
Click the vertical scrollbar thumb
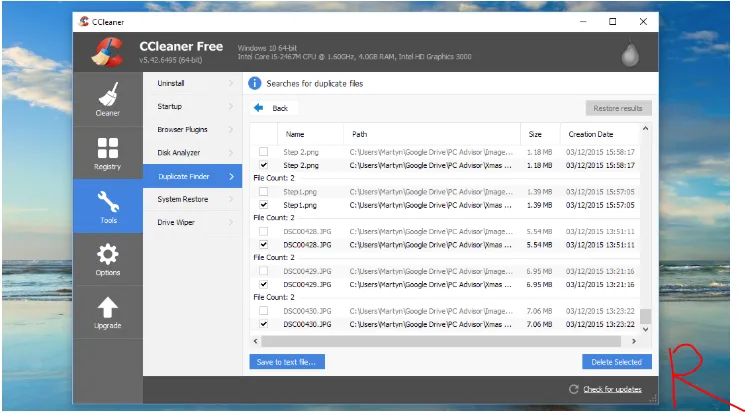coord(645,316)
